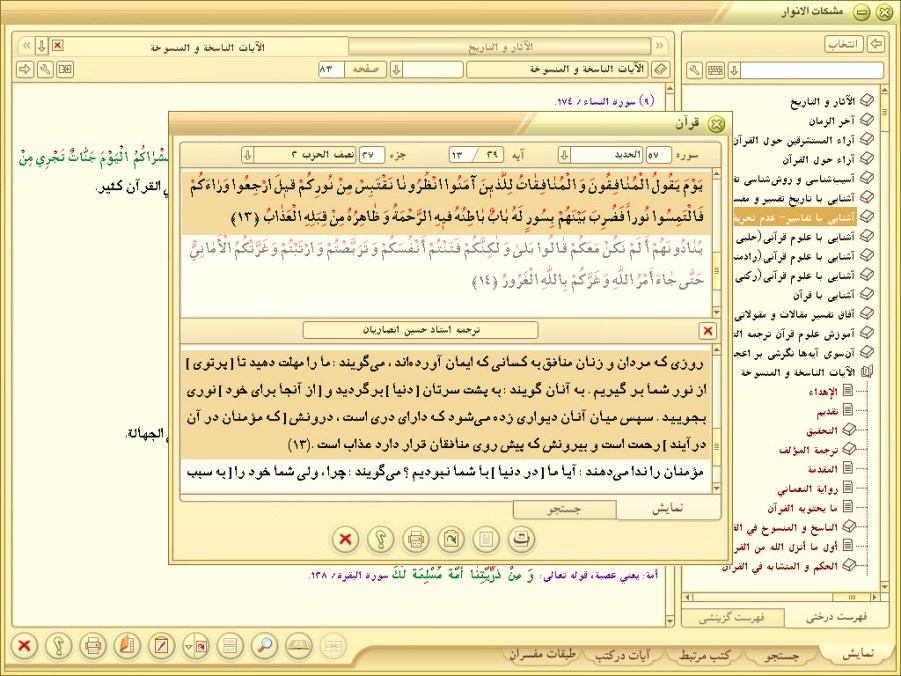Select the نمایش tab in main bottom bar
Screen dimensions: 901x676
point(858,654)
